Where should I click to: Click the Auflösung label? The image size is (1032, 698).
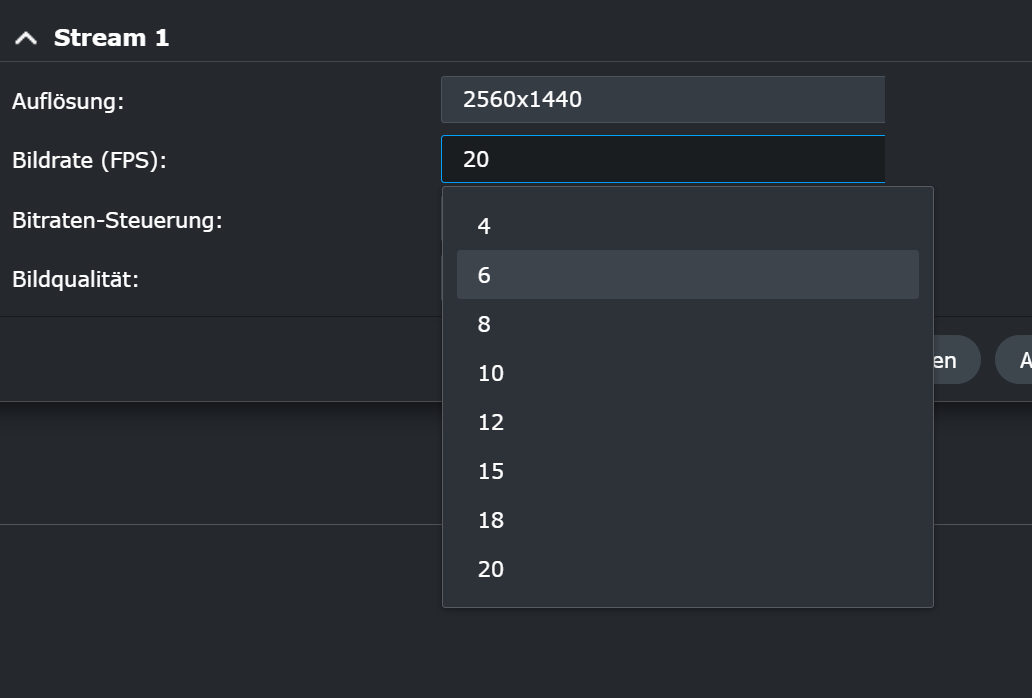pyautogui.click(x=68, y=101)
